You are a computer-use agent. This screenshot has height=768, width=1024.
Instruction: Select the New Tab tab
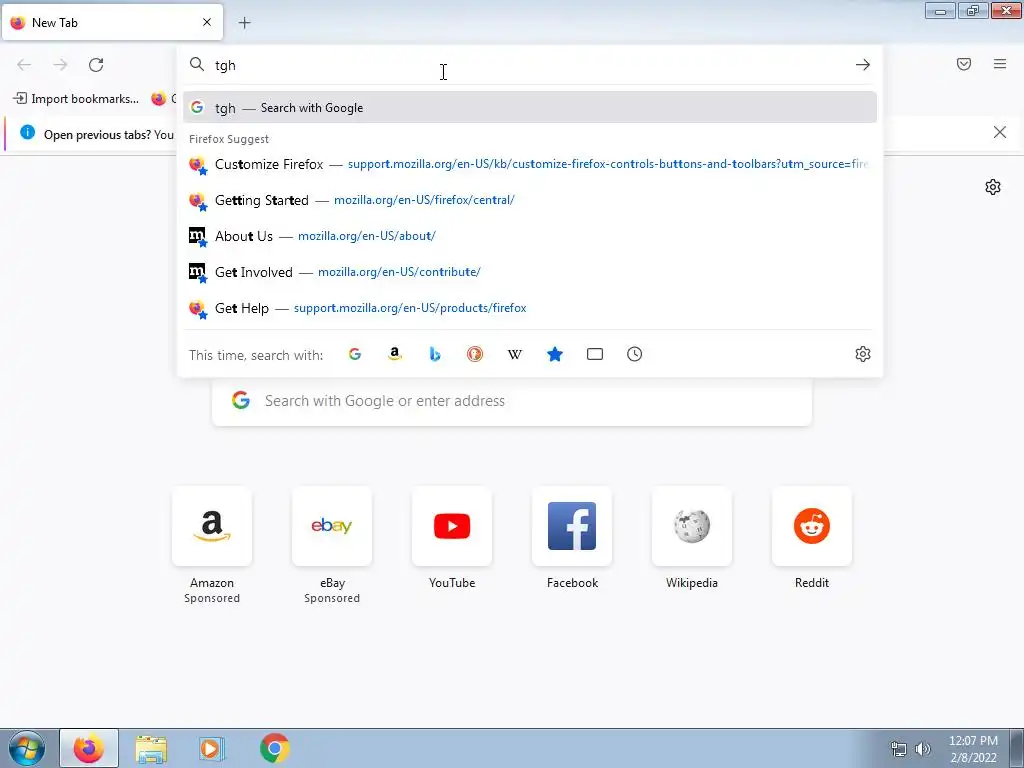coord(112,22)
